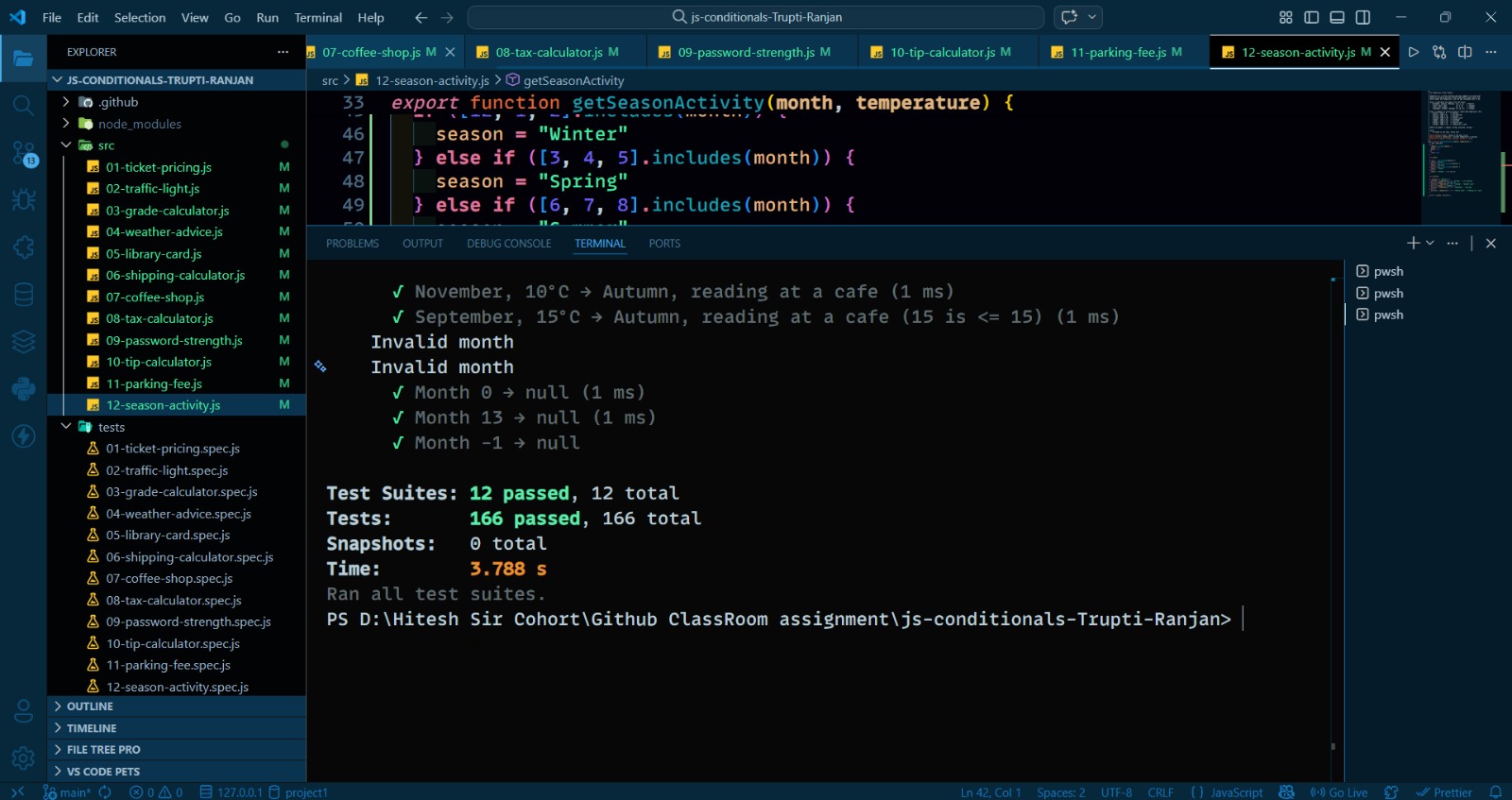Screen dimensions: 1512x800
Task: Open the Python sidebar icon
Action: tap(24, 388)
